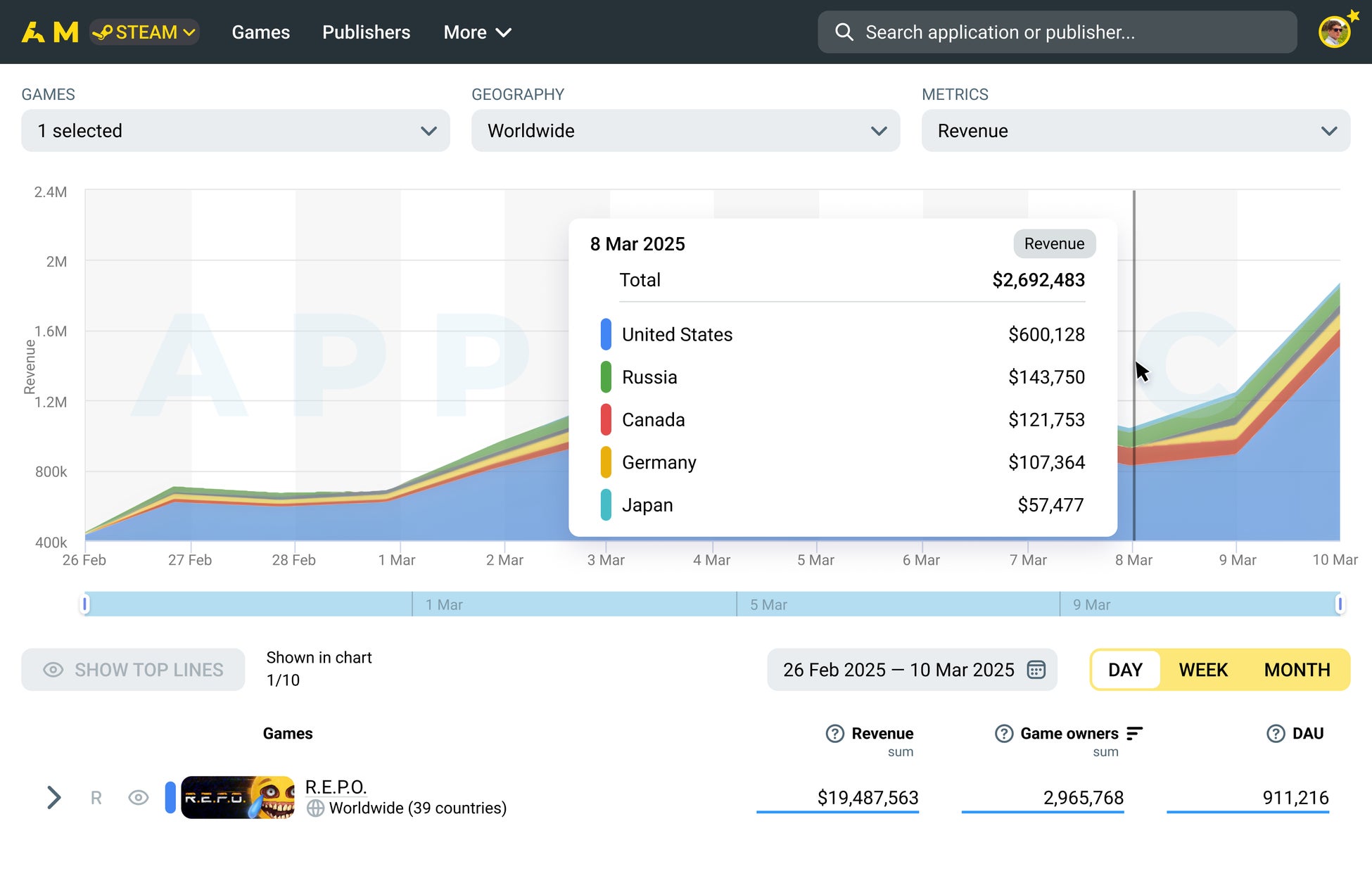Open the GAMES dropdown selector
The height and width of the screenshot is (871, 1372).
pyautogui.click(x=235, y=131)
